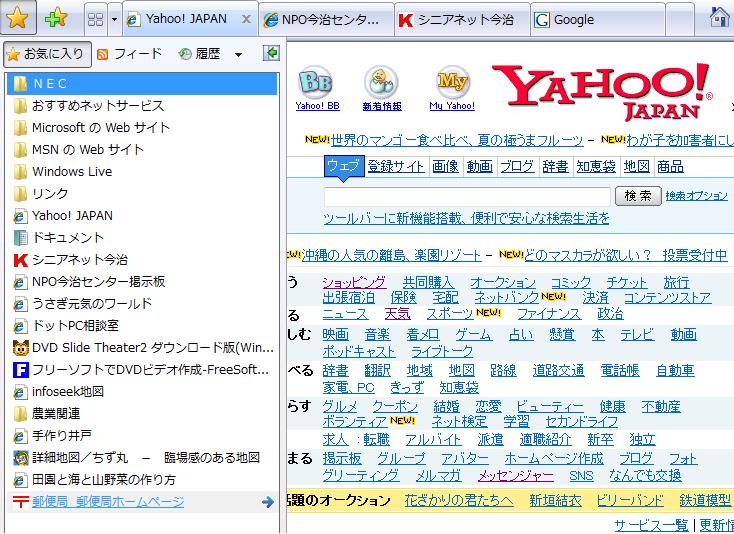Open the うさぎ元気のワールド favorite
The width and height of the screenshot is (734, 534).
click(142, 304)
